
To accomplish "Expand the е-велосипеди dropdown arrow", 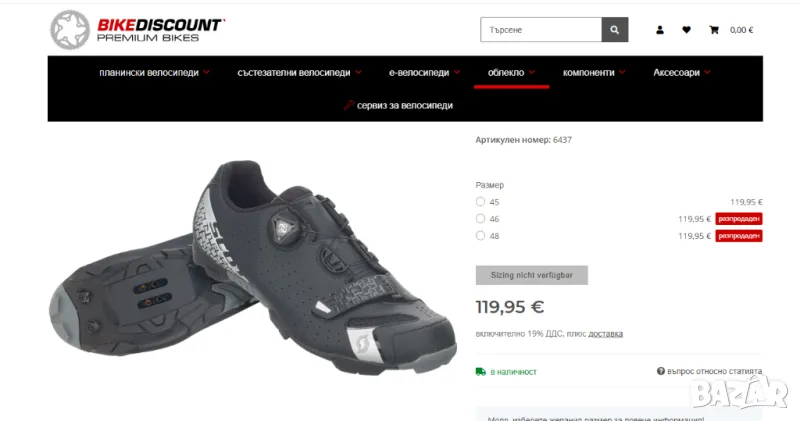I will tap(457, 72).
